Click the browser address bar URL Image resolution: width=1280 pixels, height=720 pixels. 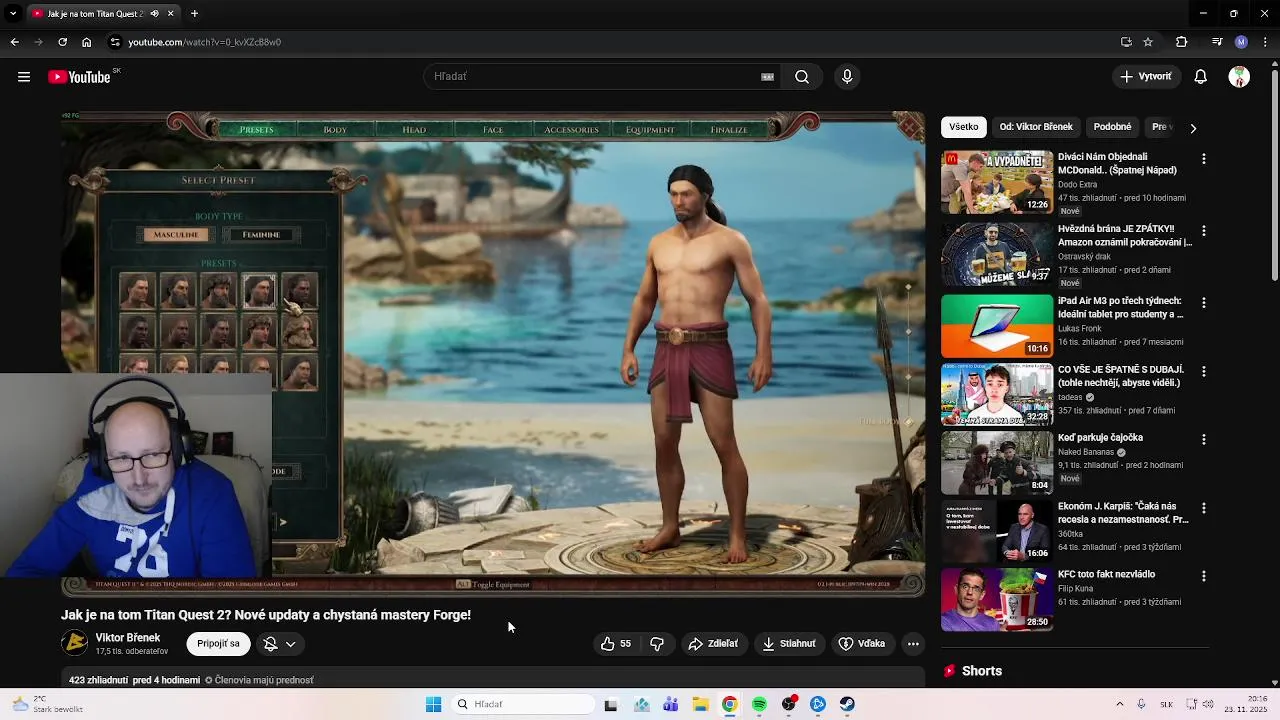pyautogui.click(x=205, y=42)
